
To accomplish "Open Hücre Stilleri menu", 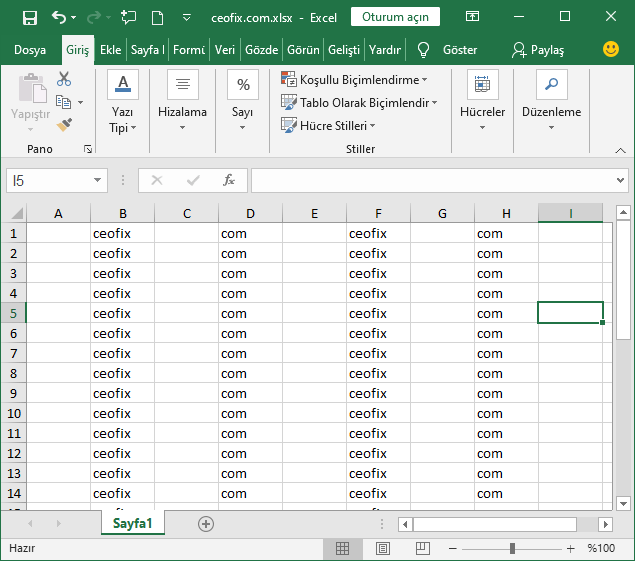I will 328,126.
